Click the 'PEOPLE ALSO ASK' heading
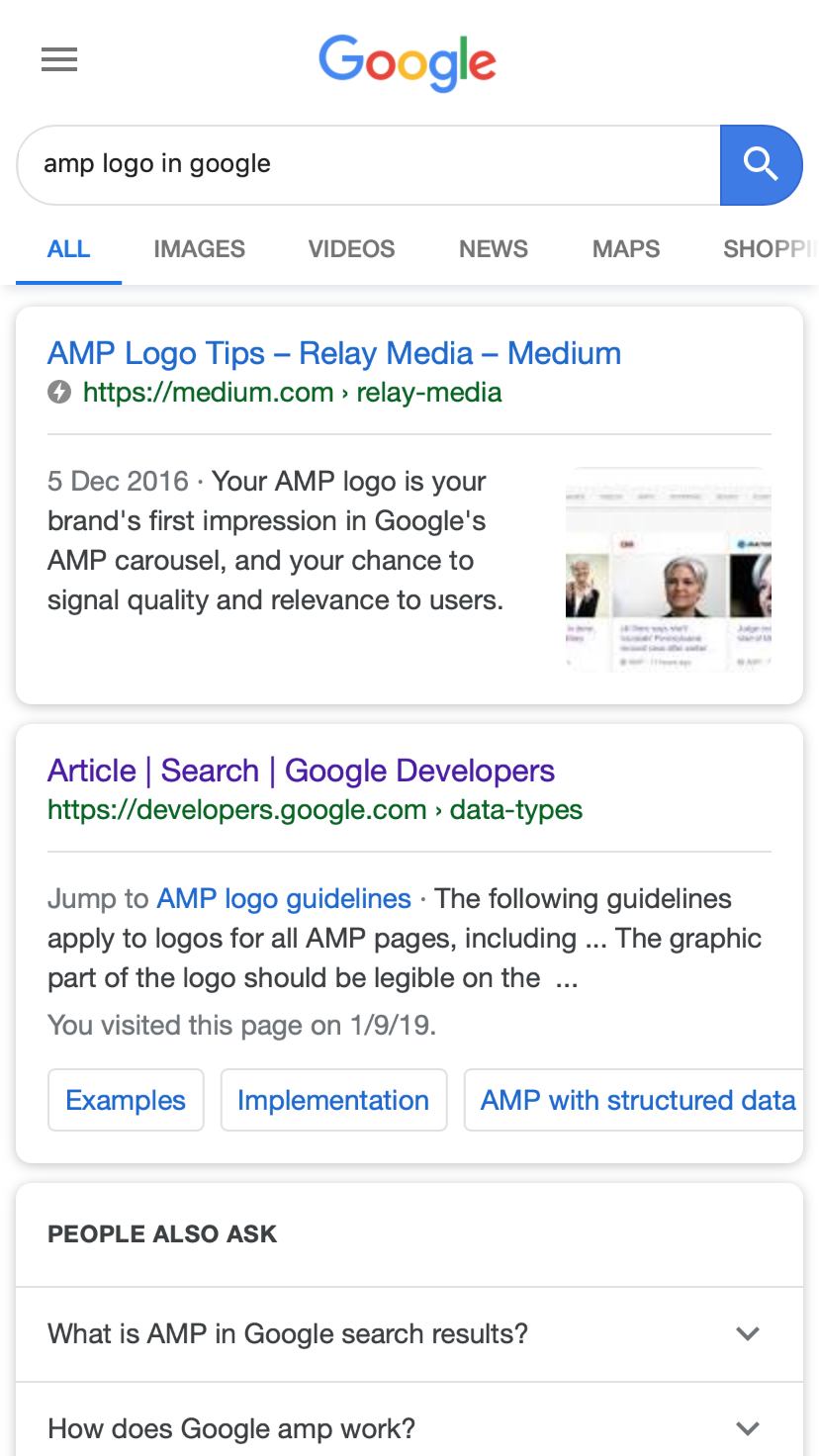819x1456 pixels. click(x=162, y=1233)
